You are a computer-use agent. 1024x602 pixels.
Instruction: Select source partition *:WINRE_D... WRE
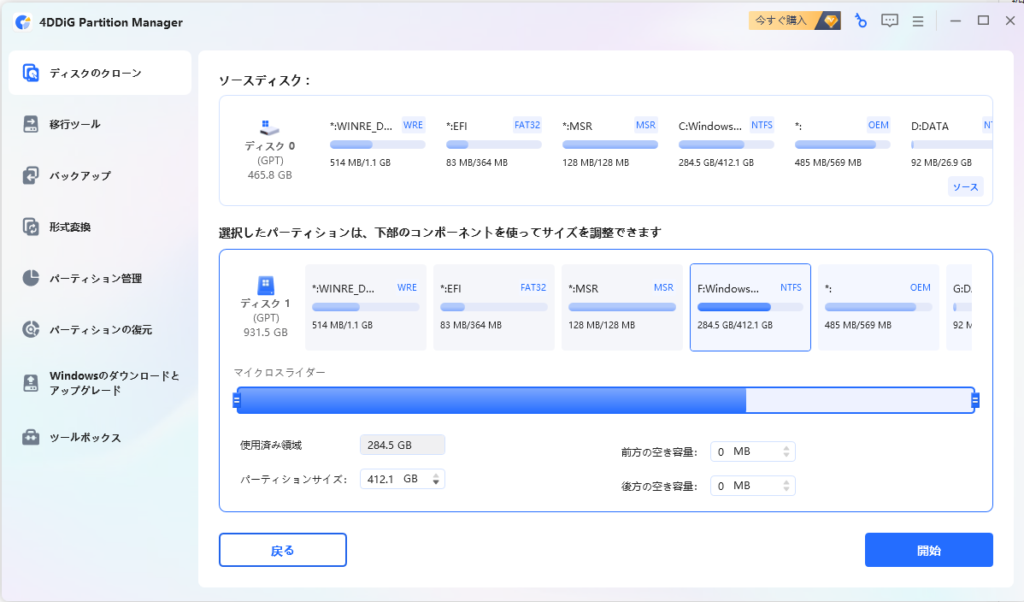click(x=377, y=144)
